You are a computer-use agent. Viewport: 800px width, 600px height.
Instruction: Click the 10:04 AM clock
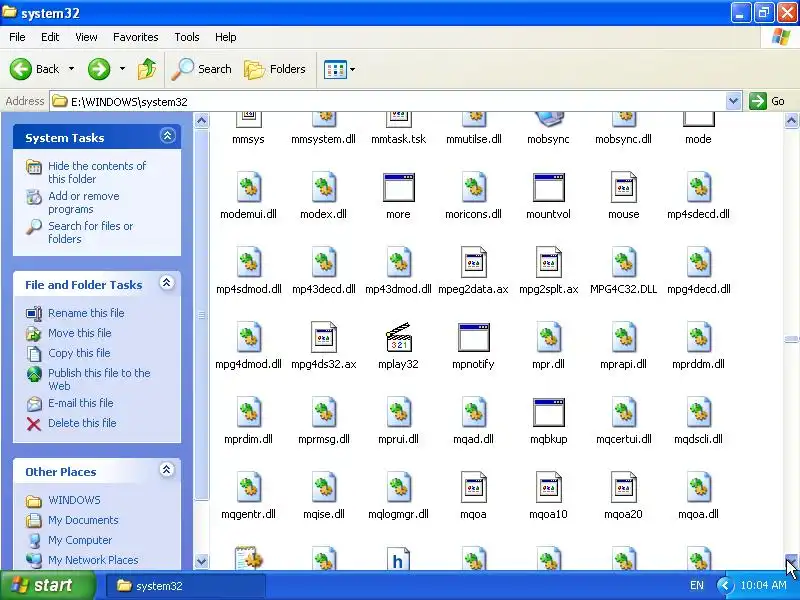point(763,585)
